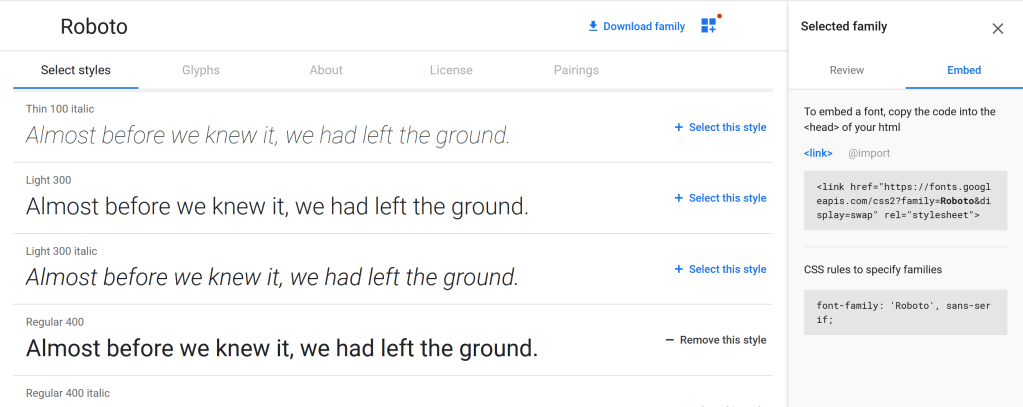Open the About tab
The height and width of the screenshot is (407, 1023).
click(x=326, y=71)
